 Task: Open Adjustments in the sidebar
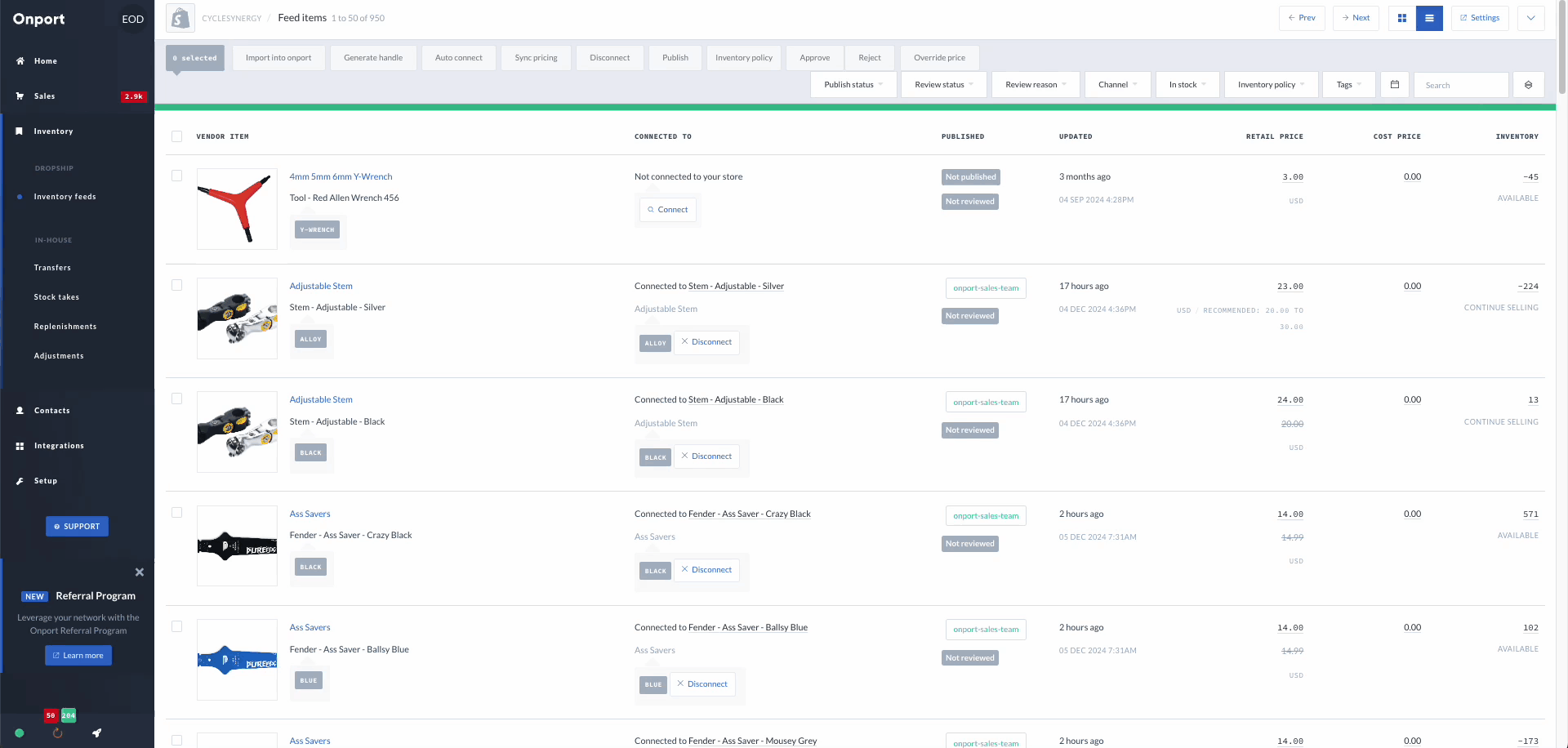click(x=59, y=356)
